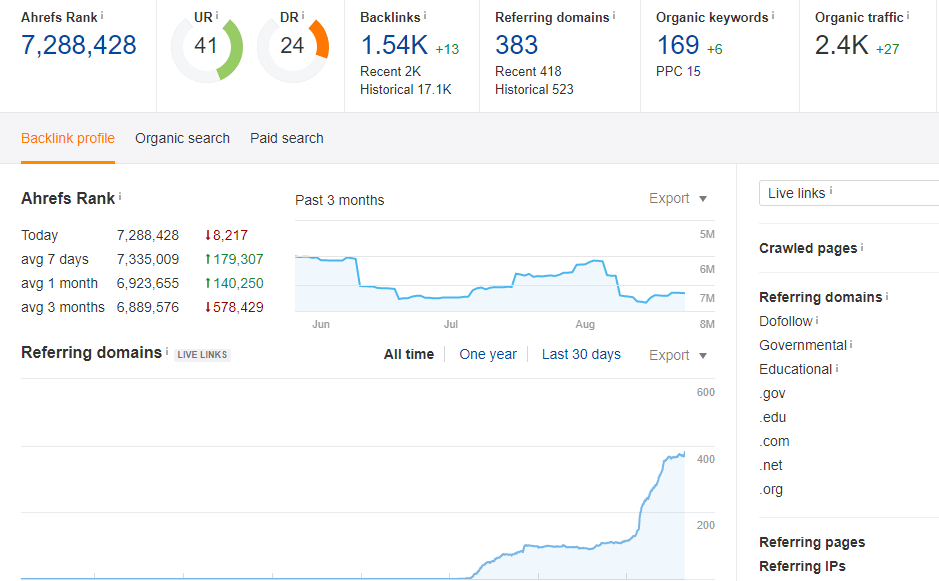Click Dofollow in sidebar
The width and height of the screenshot is (939, 581).
(x=786, y=322)
